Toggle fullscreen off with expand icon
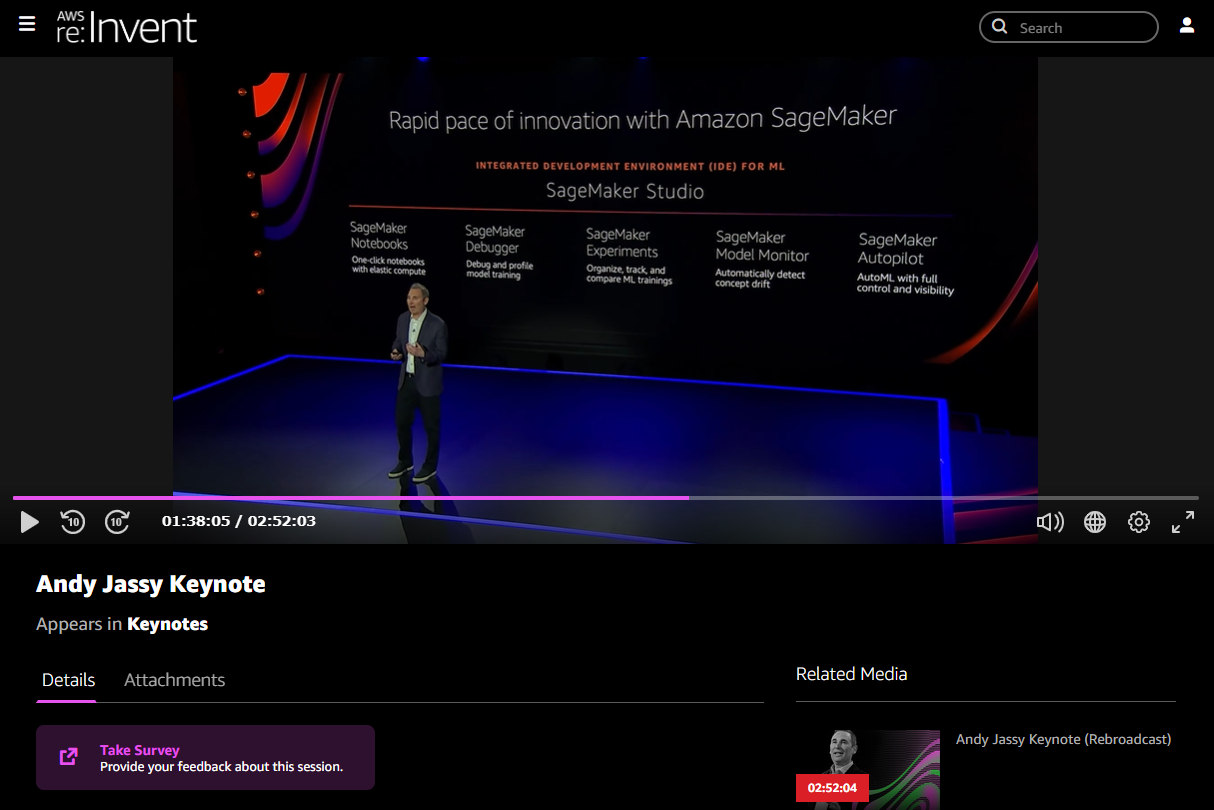Screen dimensions: 1214x810 click(1182, 521)
